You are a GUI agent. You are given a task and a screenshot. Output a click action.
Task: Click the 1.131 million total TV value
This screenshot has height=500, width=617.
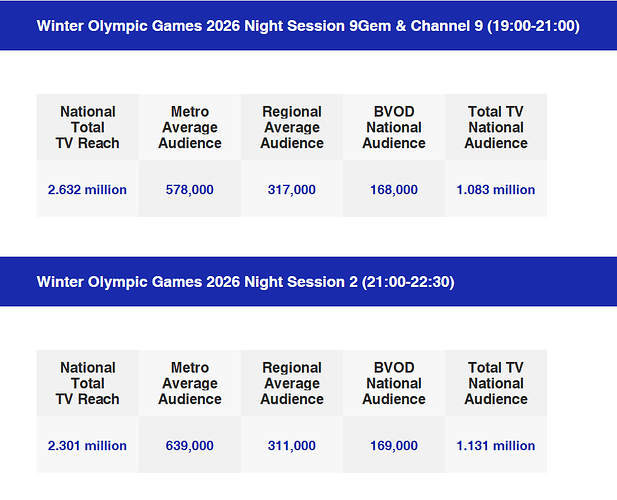pos(496,445)
